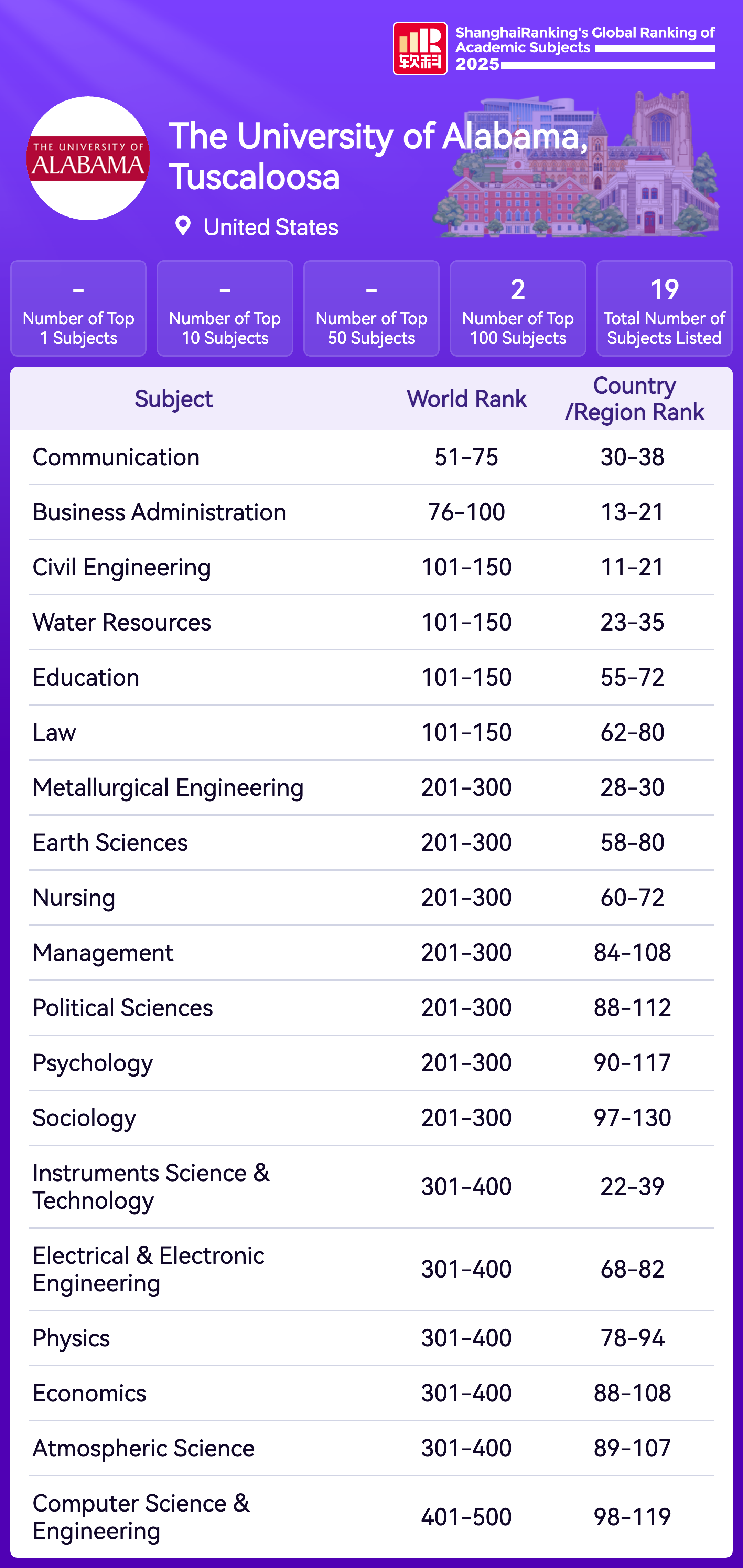This screenshot has height=1568, width=743.
Task: Select the Civil Engineering subject
Action: (122, 567)
